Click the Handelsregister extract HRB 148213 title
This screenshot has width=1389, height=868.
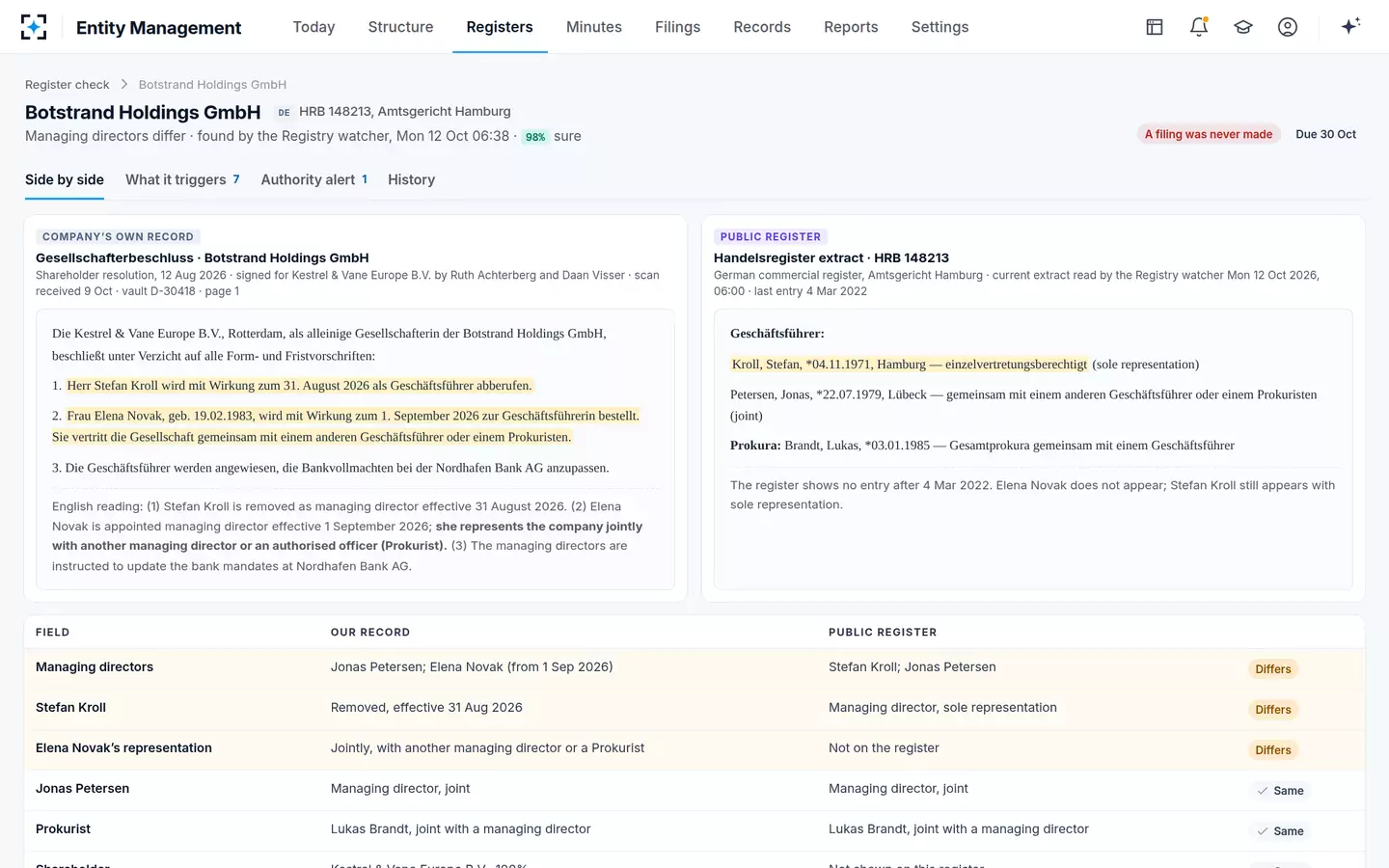click(x=831, y=258)
